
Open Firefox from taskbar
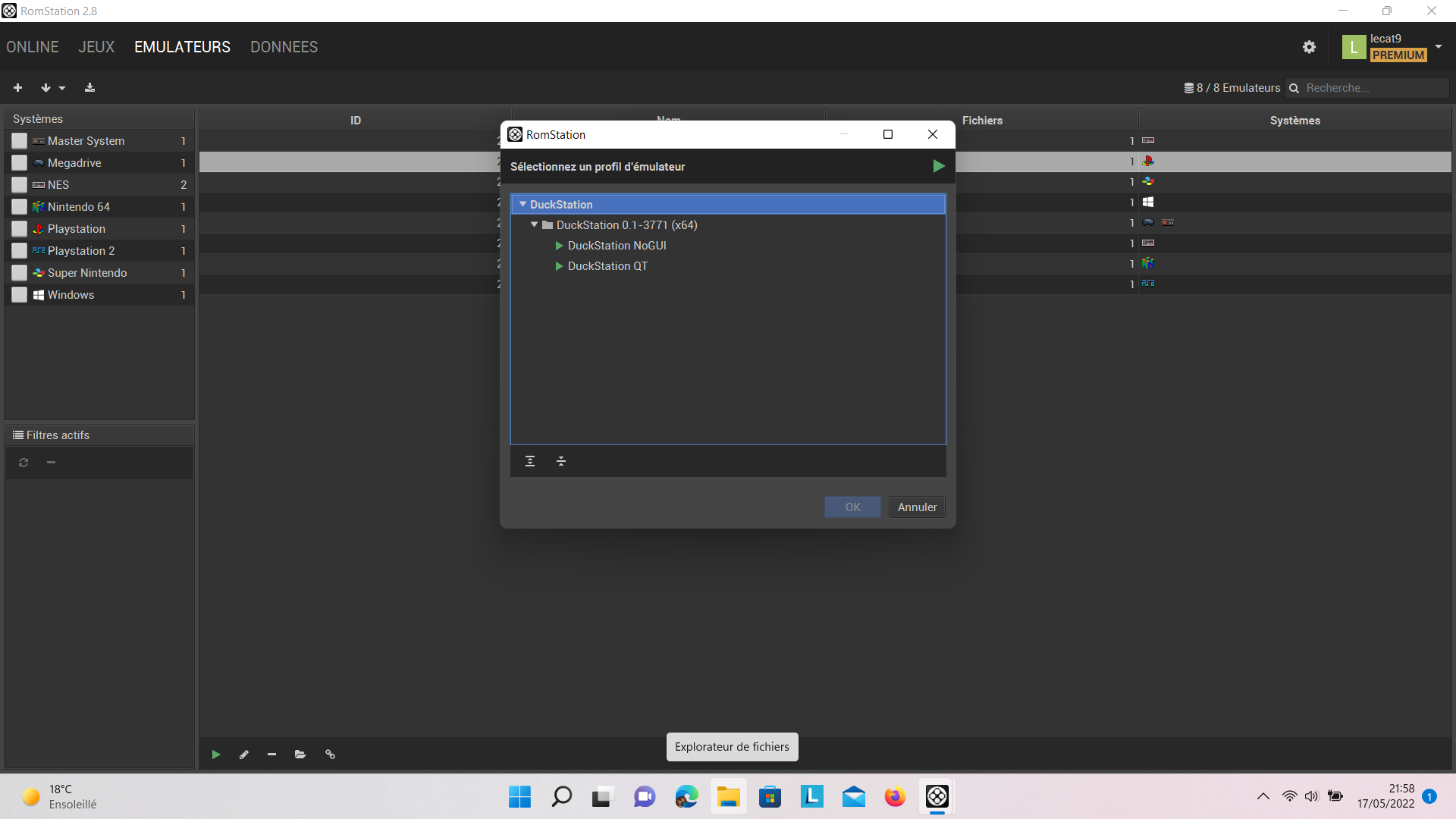[895, 796]
